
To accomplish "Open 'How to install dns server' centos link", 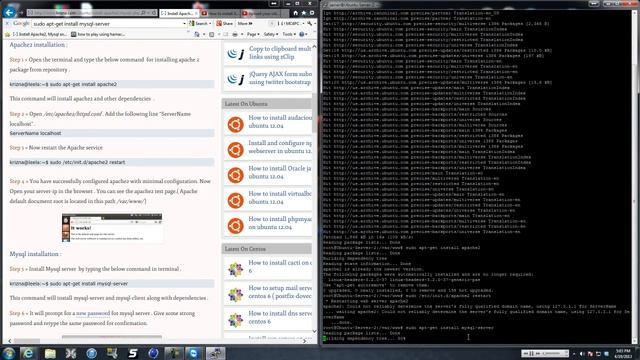I will (280, 317).
